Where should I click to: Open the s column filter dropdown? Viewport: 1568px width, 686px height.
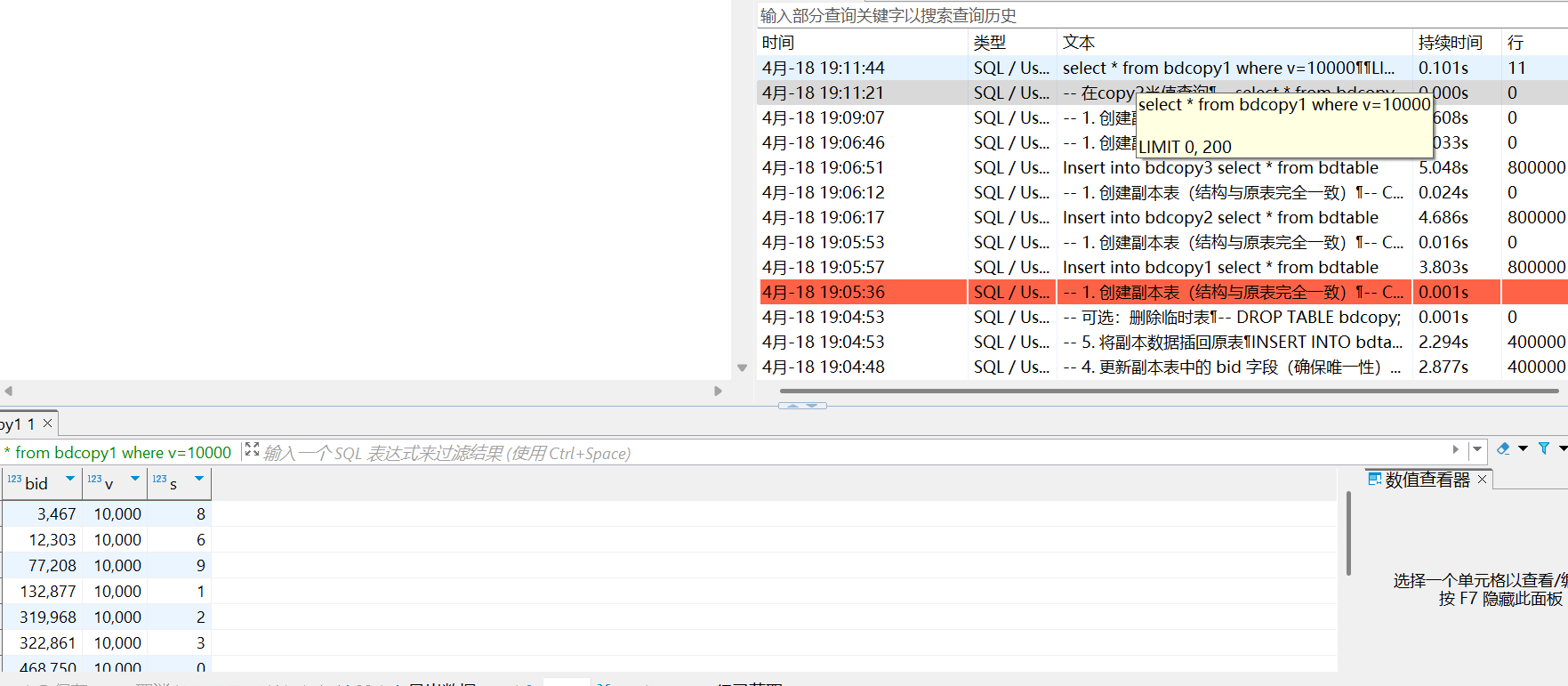(199, 480)
